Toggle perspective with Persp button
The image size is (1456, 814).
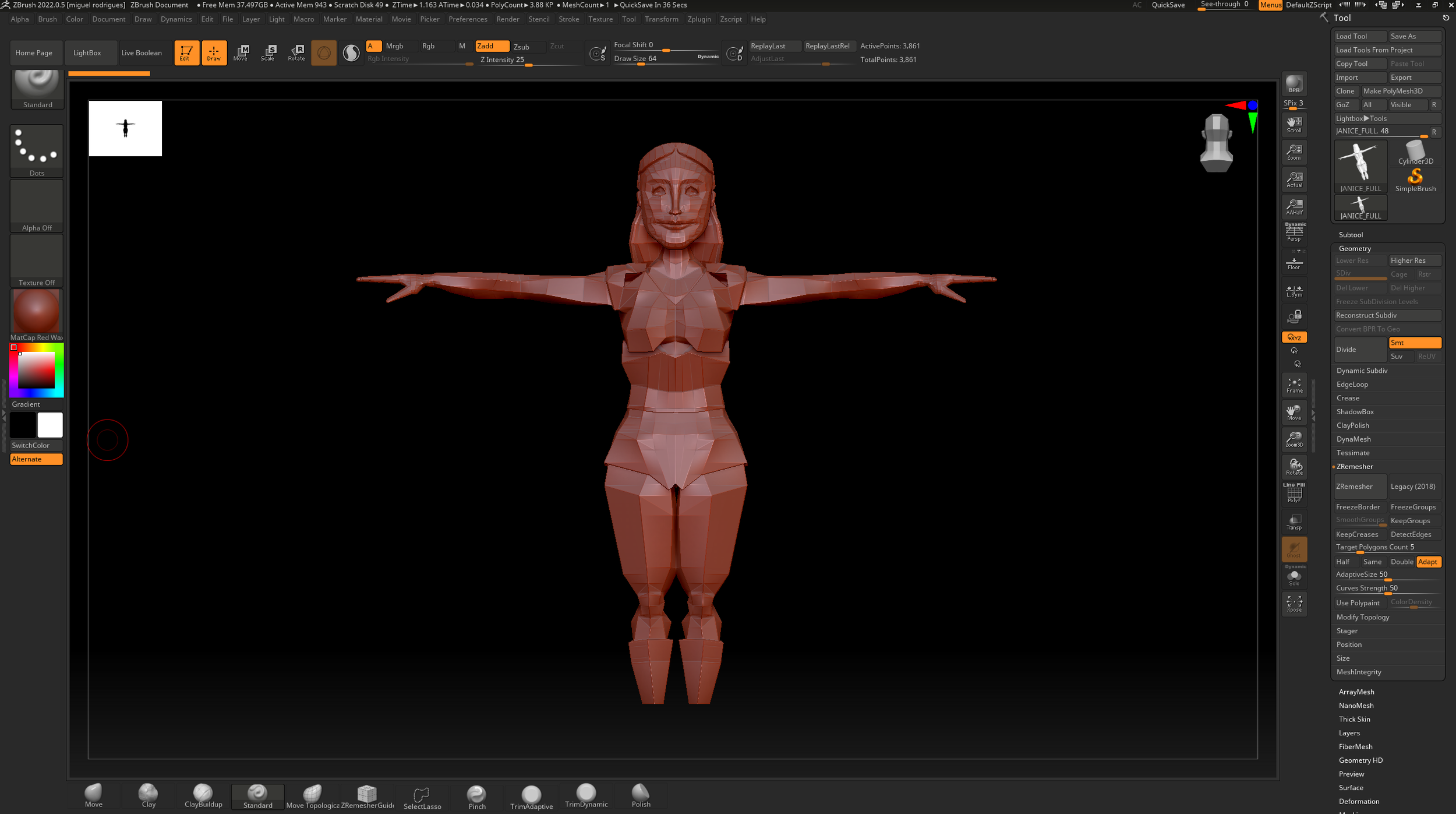[x=1294, y=232]
